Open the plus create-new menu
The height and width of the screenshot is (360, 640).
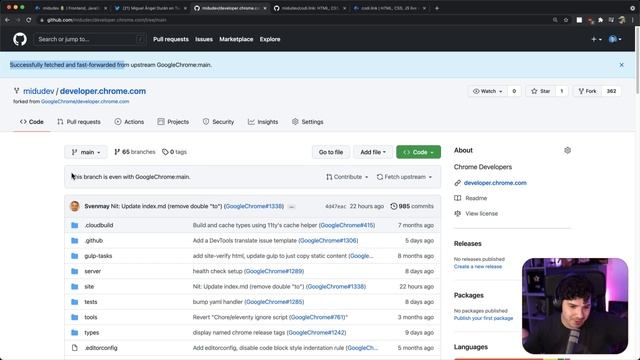(x=596, y=39)
